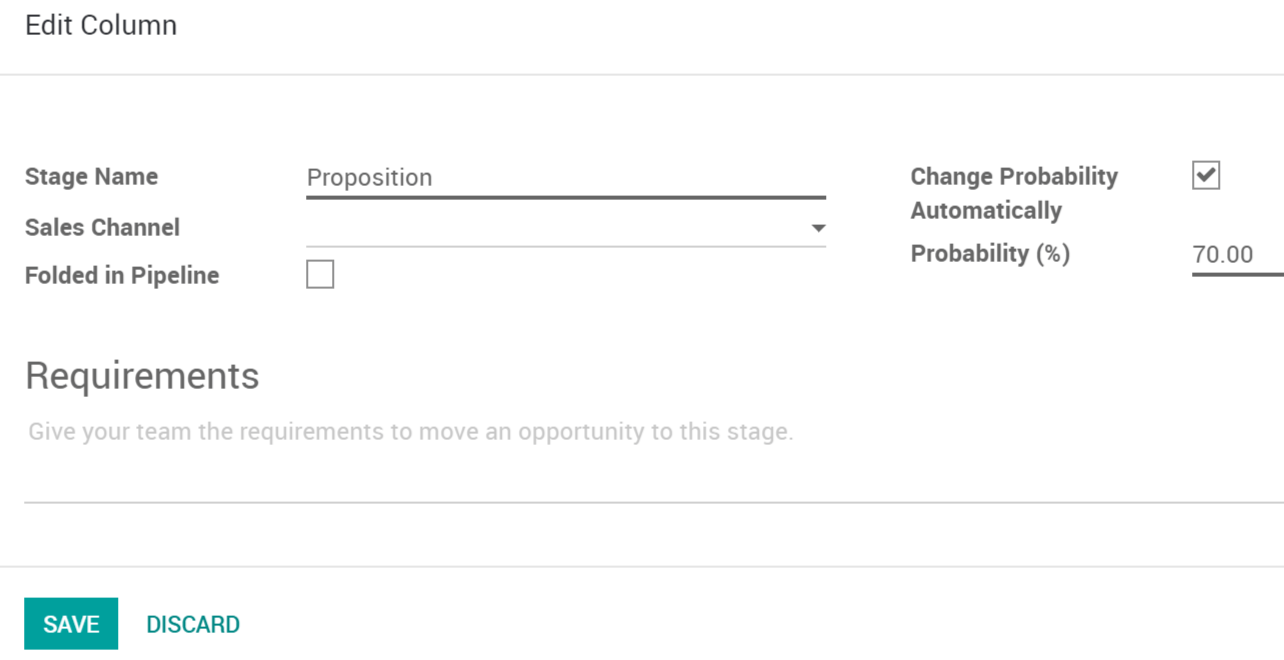Click the Requirements placeholder text area
The width and height of the screenshot is (1284, 660).
(410, 432)
